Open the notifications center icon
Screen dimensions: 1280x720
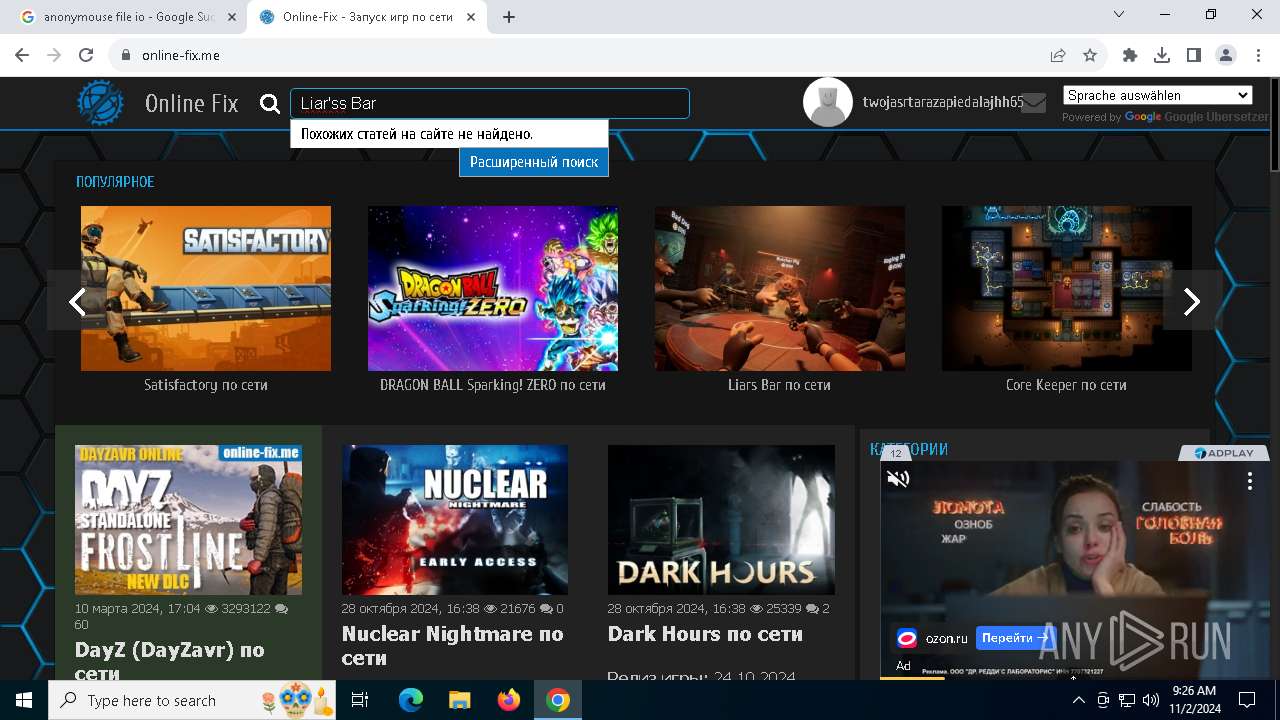pos(1247,700)
